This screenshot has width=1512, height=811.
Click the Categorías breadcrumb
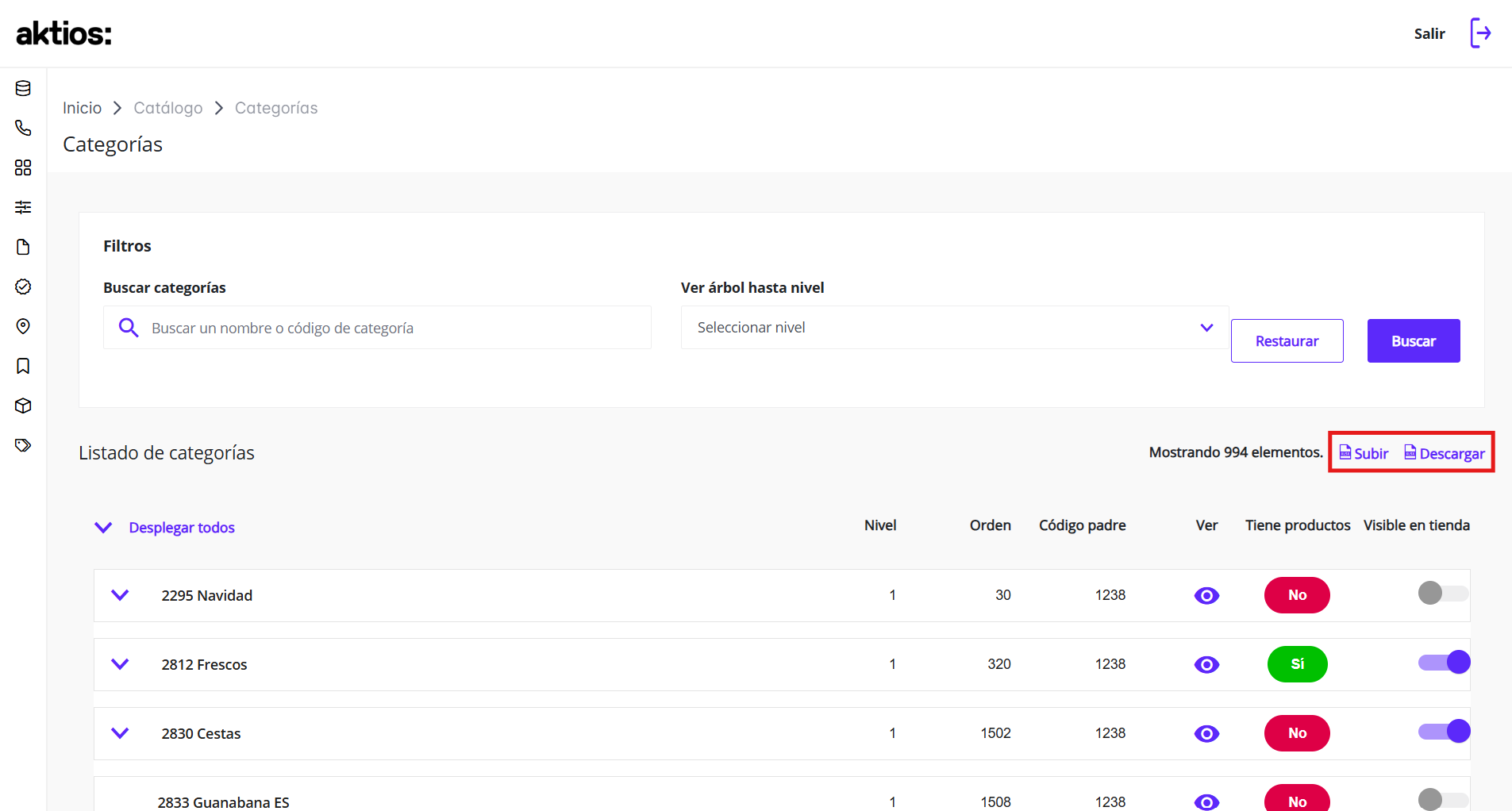[x=276, y=108]
